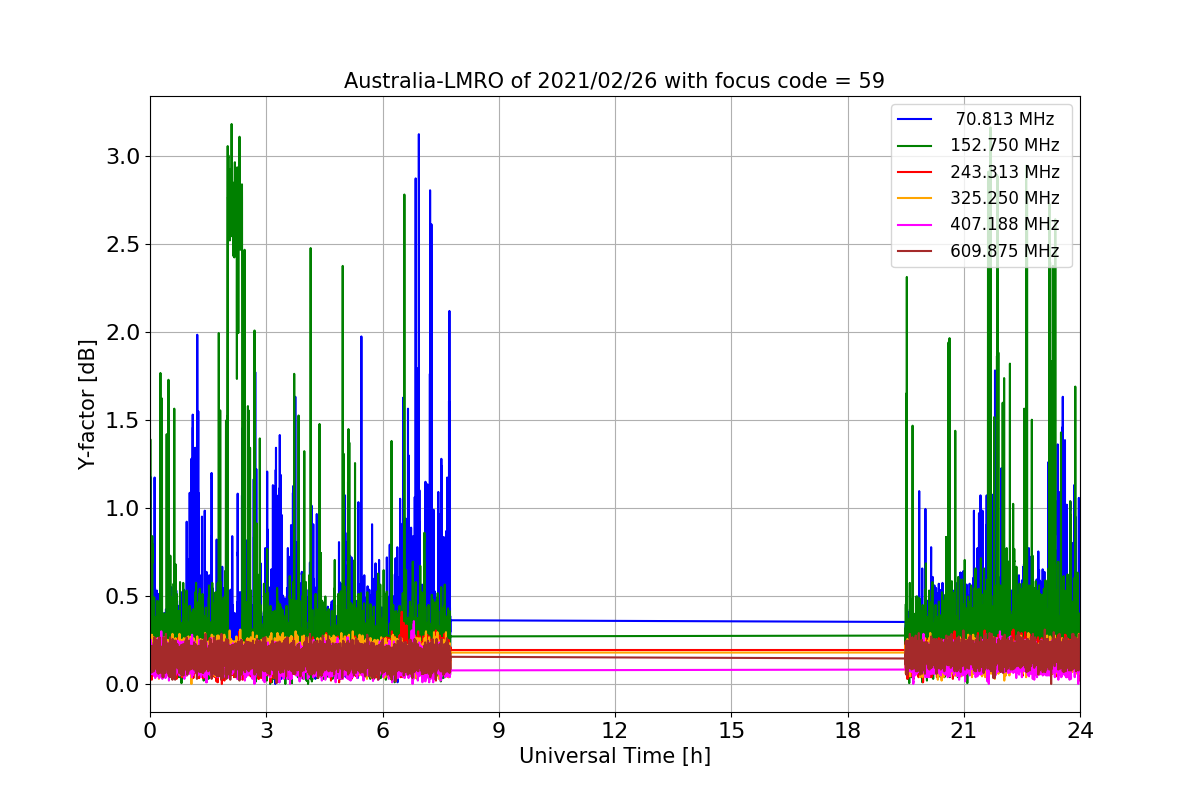Click the magenta legend line swatch
This screenshot has width=1200, height=800.
coord(915,225)
